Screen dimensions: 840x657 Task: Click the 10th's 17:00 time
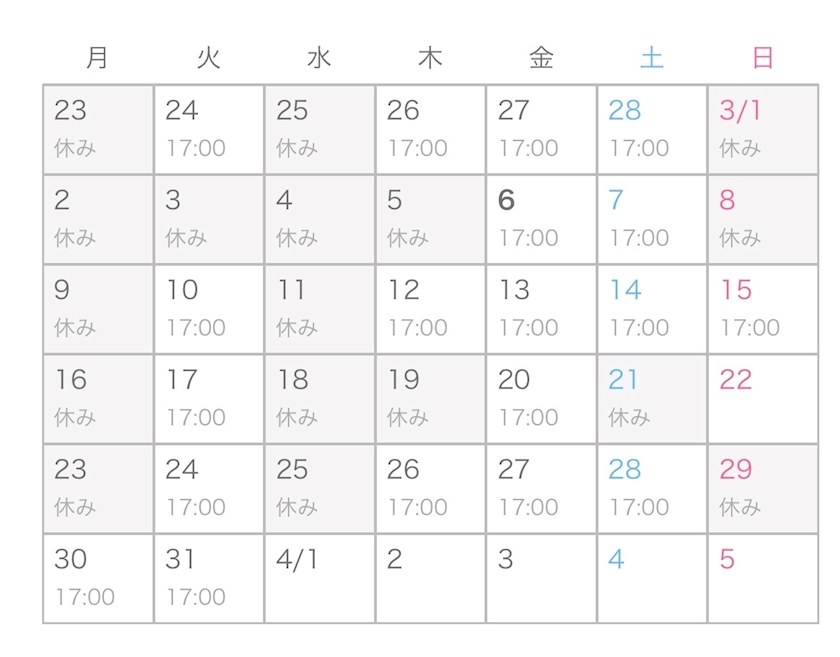(x=196, y=328)
